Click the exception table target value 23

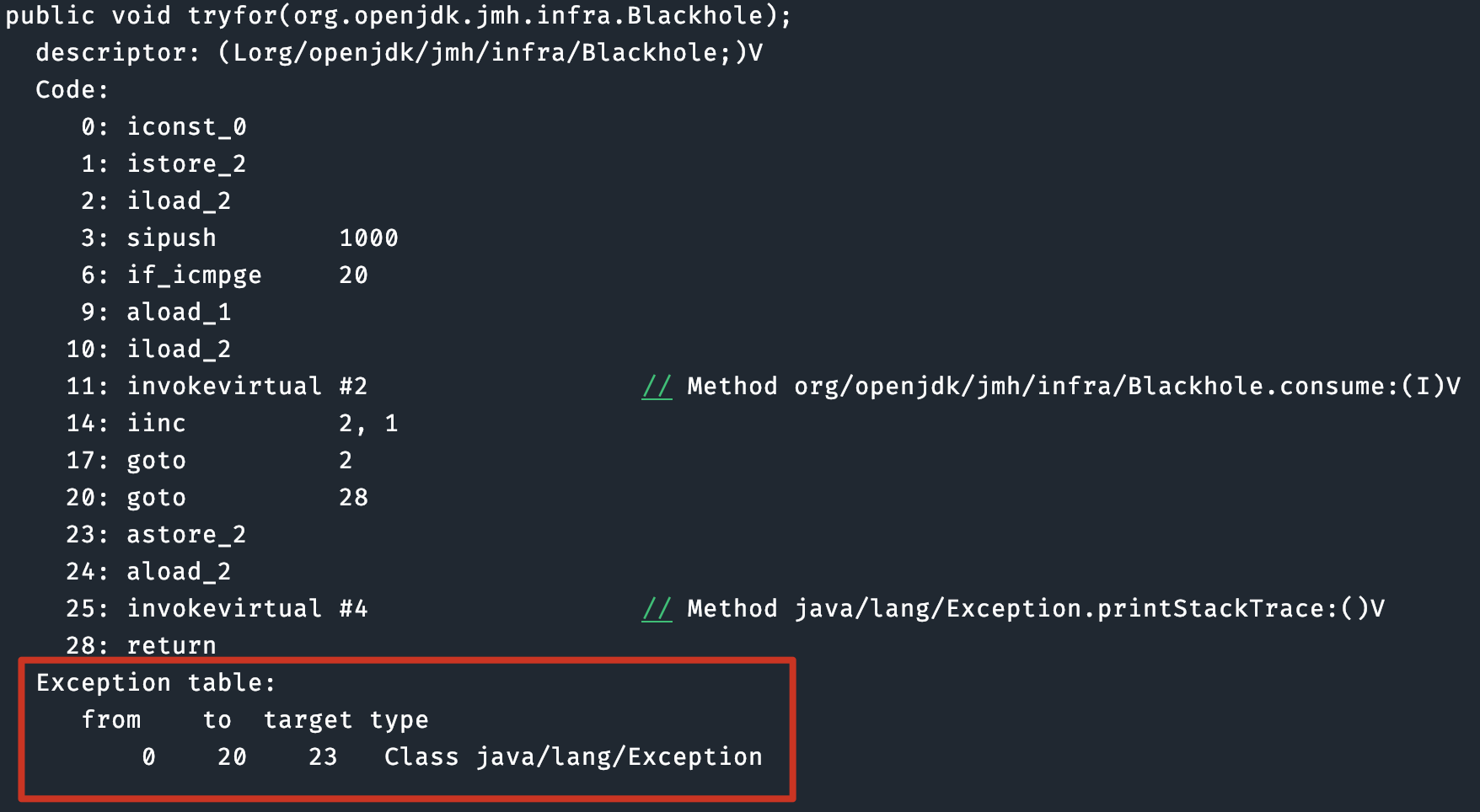(x=323, y=757)
